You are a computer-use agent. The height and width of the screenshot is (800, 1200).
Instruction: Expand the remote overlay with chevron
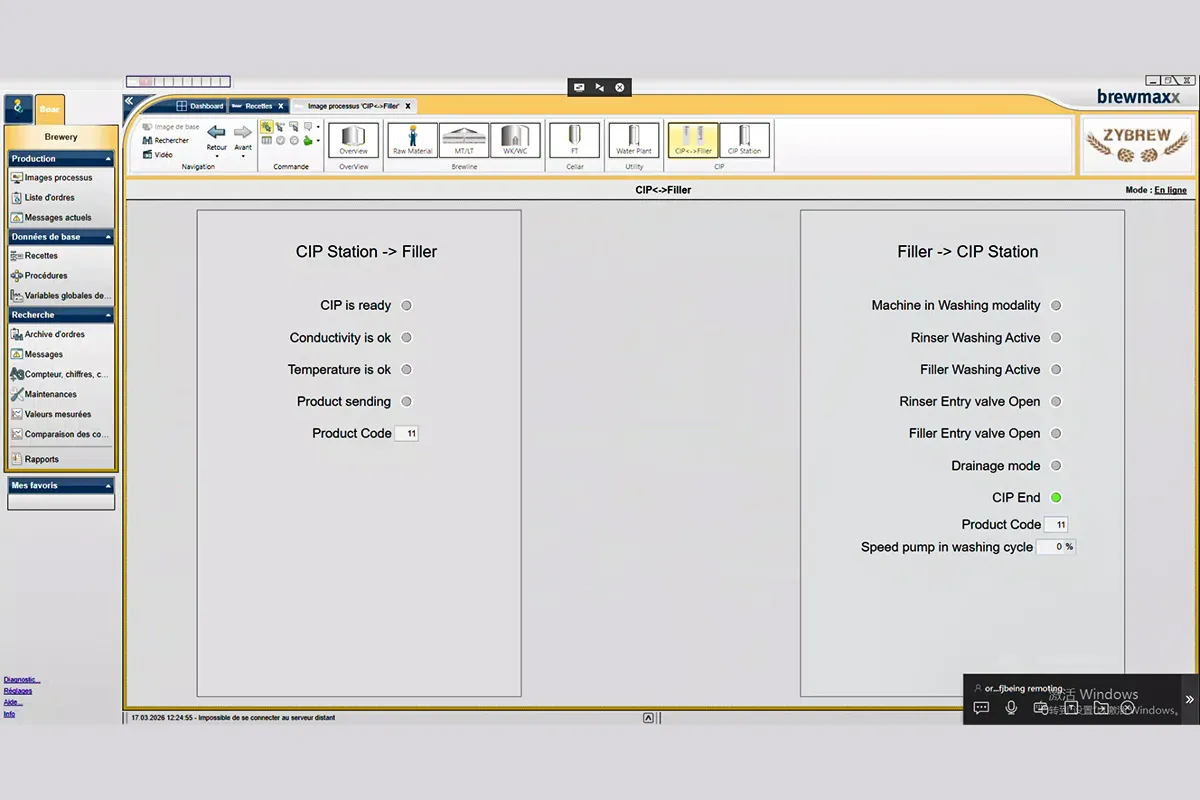(1189, 700)
